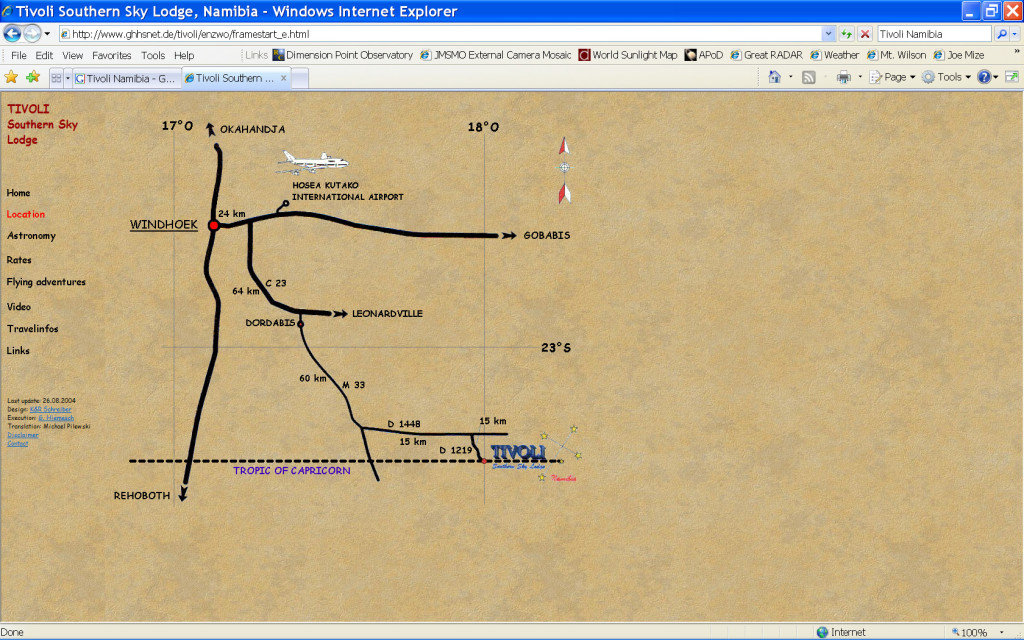Expand the address bar history dropdown

point(828,33)
